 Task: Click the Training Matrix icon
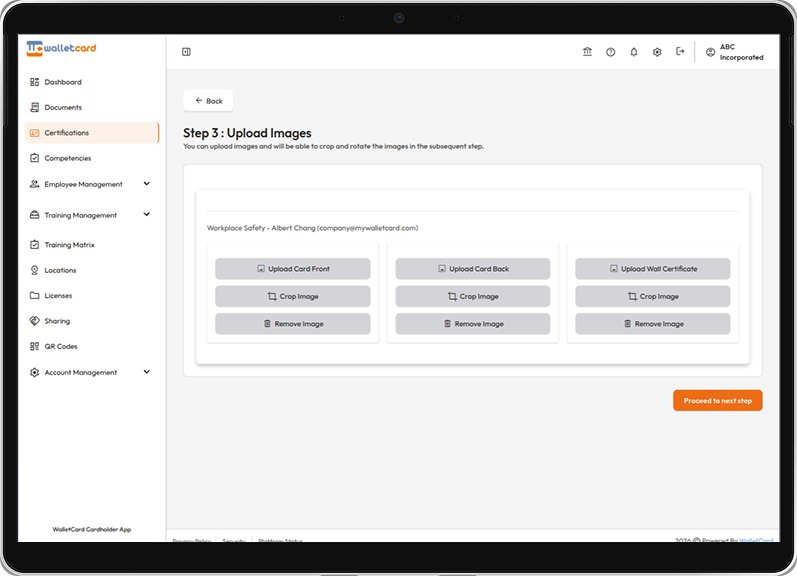click(35, 245)
